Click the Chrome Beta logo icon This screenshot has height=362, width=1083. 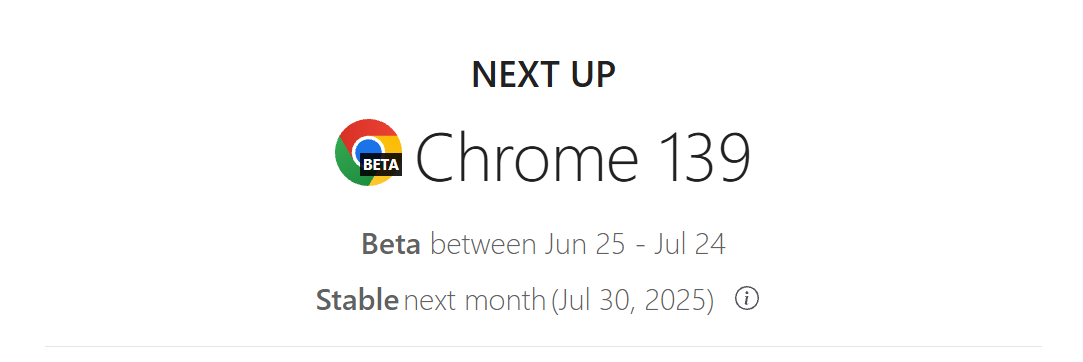coord(368,152)
